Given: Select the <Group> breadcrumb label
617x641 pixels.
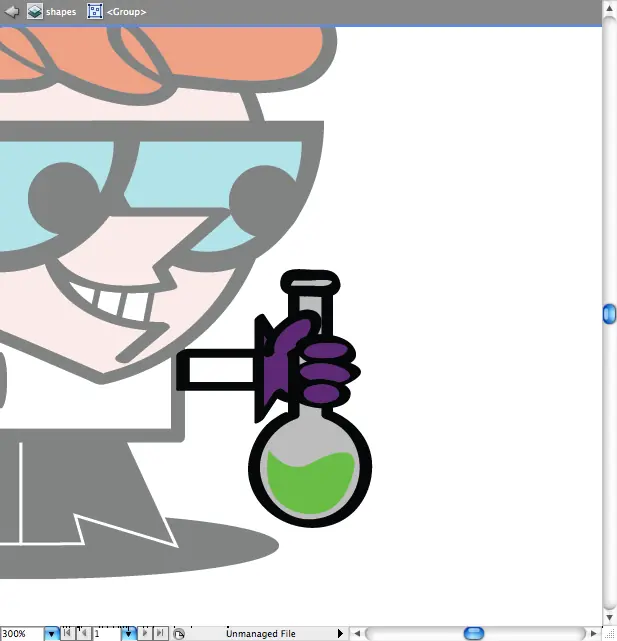Looking at the screenshot, I should tap(126, 12).
